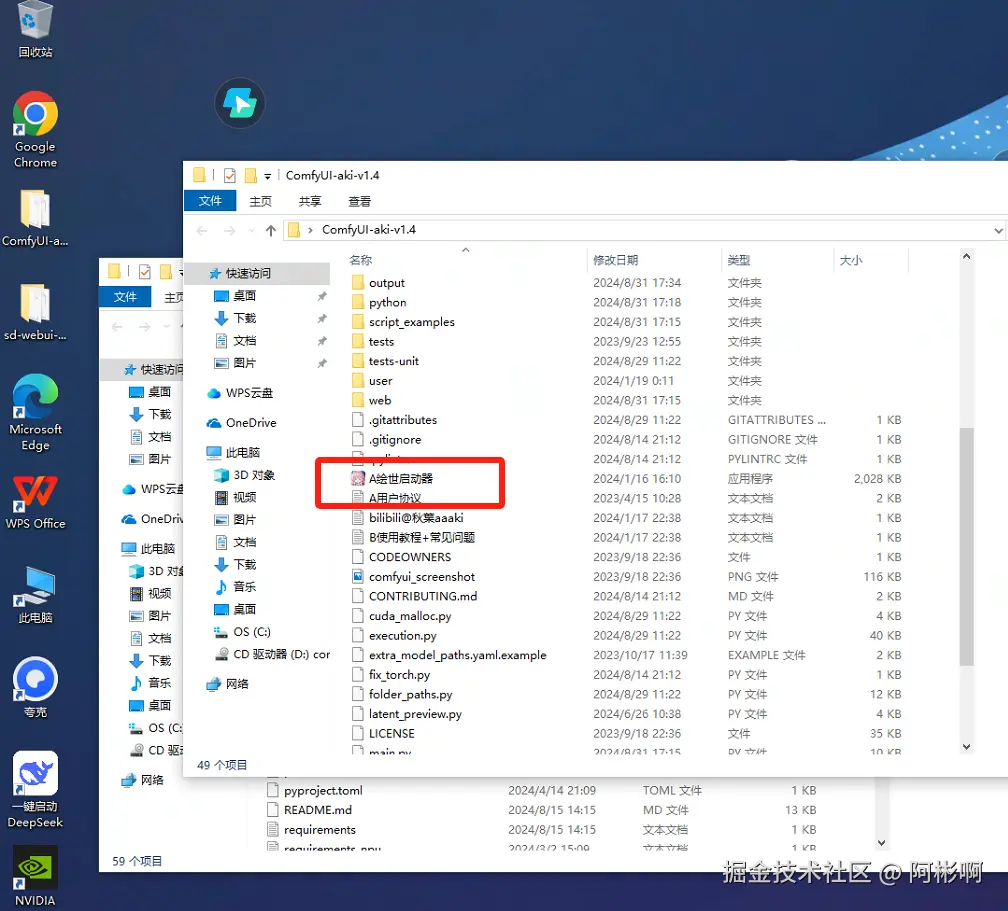The image size is (1008, 911).
Task: Click the scroll down arrow of file list
Action: 966,746
